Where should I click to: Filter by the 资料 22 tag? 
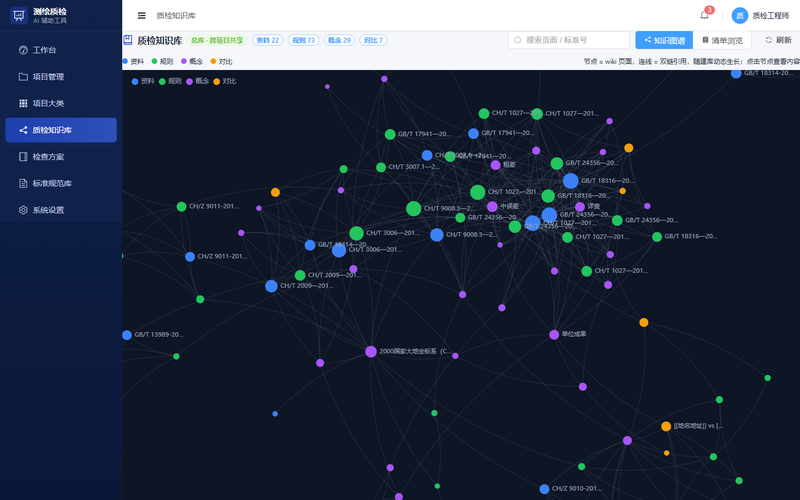(x=267, y=40)
